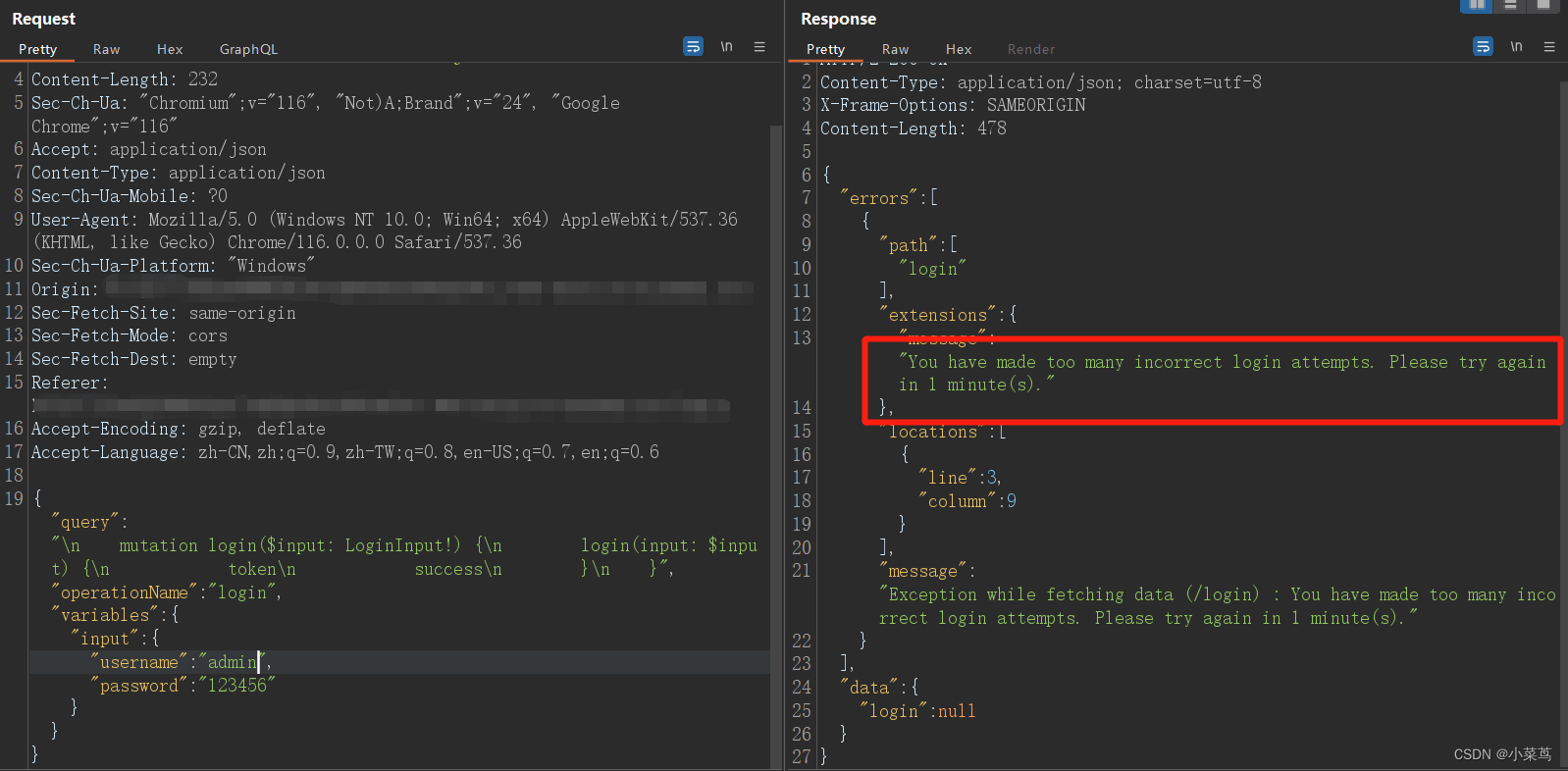Select the top-bottom stacked layout icon
This screenshot has width=1568, height=771.
[x=1510, y=5]
